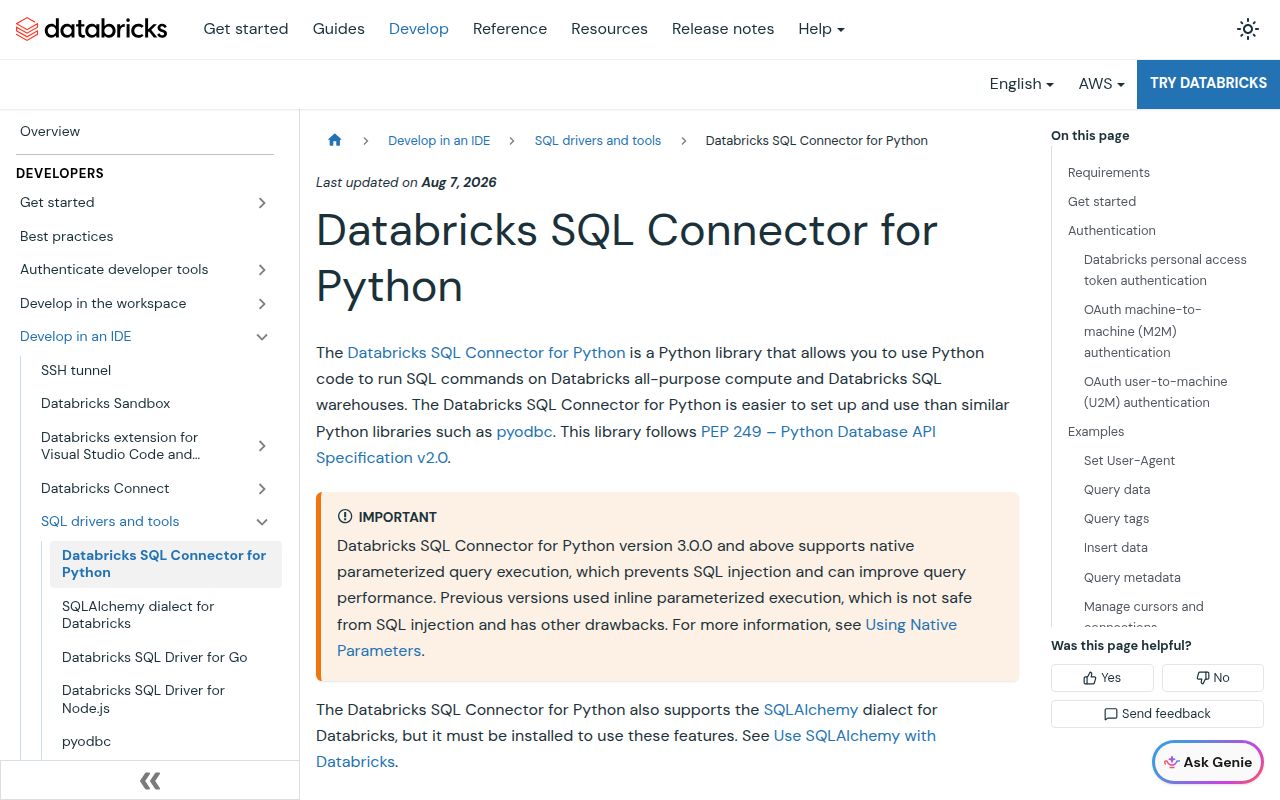Jump to Set User-Agent section
Screen dimensions: 1280x800
tap(1129, 460)
